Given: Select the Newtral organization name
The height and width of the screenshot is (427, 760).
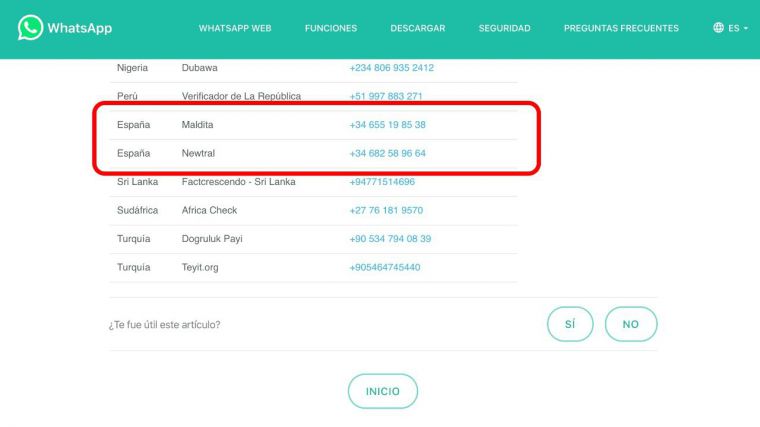Looking at the screenshot, I should click(x=198, y=153).
